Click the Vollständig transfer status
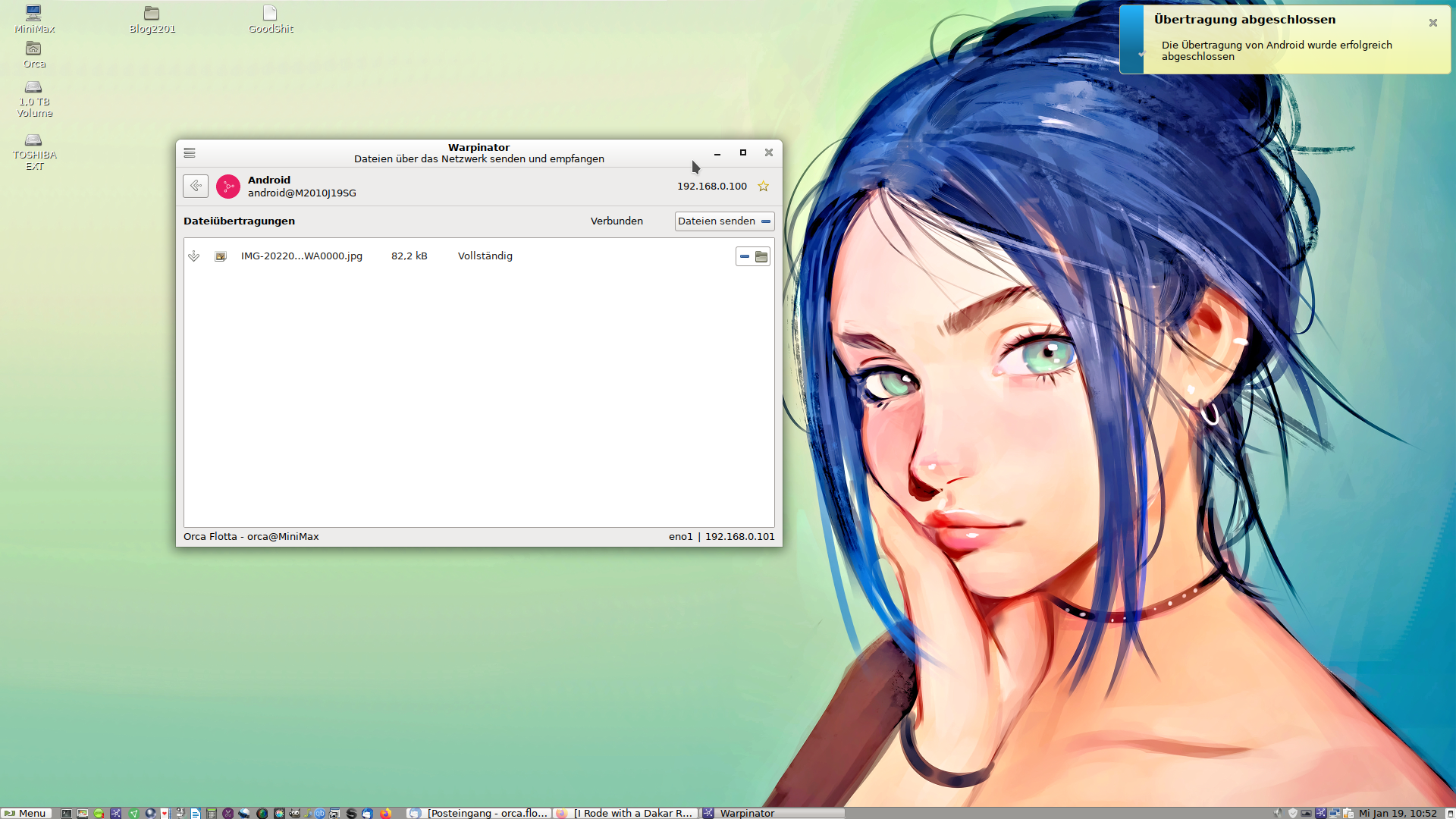Screen dimensions: 1456x819 tap(485, 256)
